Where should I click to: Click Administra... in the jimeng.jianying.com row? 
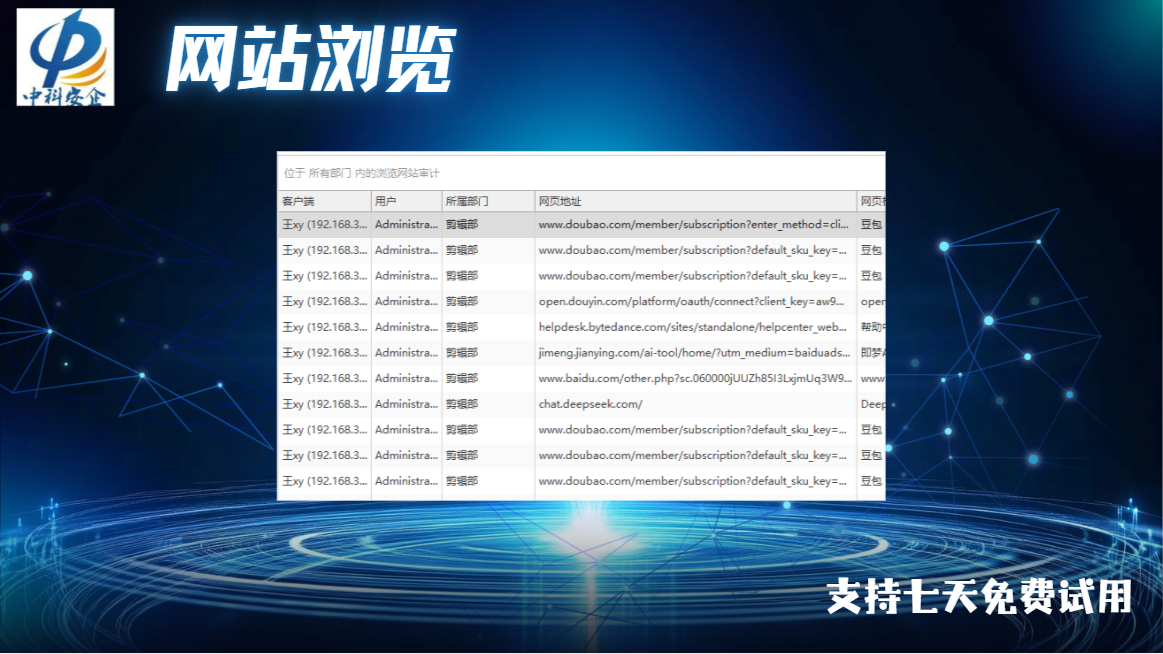click(406, 352)
